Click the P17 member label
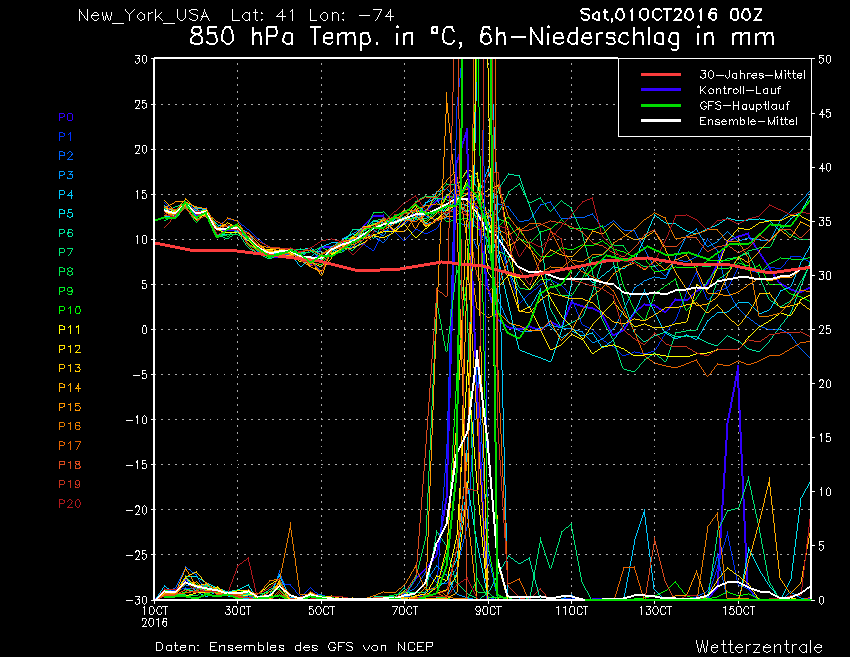The image size is (850, 657). [70, 446]
